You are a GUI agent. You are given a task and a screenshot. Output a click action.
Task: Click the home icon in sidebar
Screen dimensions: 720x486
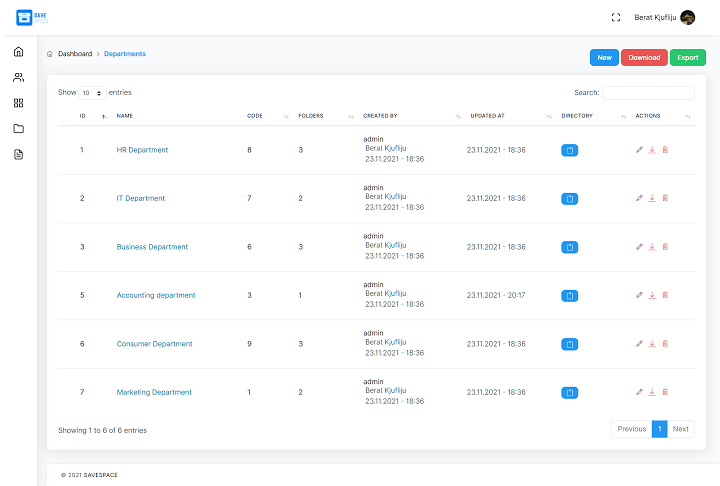[x=18, y=51]
